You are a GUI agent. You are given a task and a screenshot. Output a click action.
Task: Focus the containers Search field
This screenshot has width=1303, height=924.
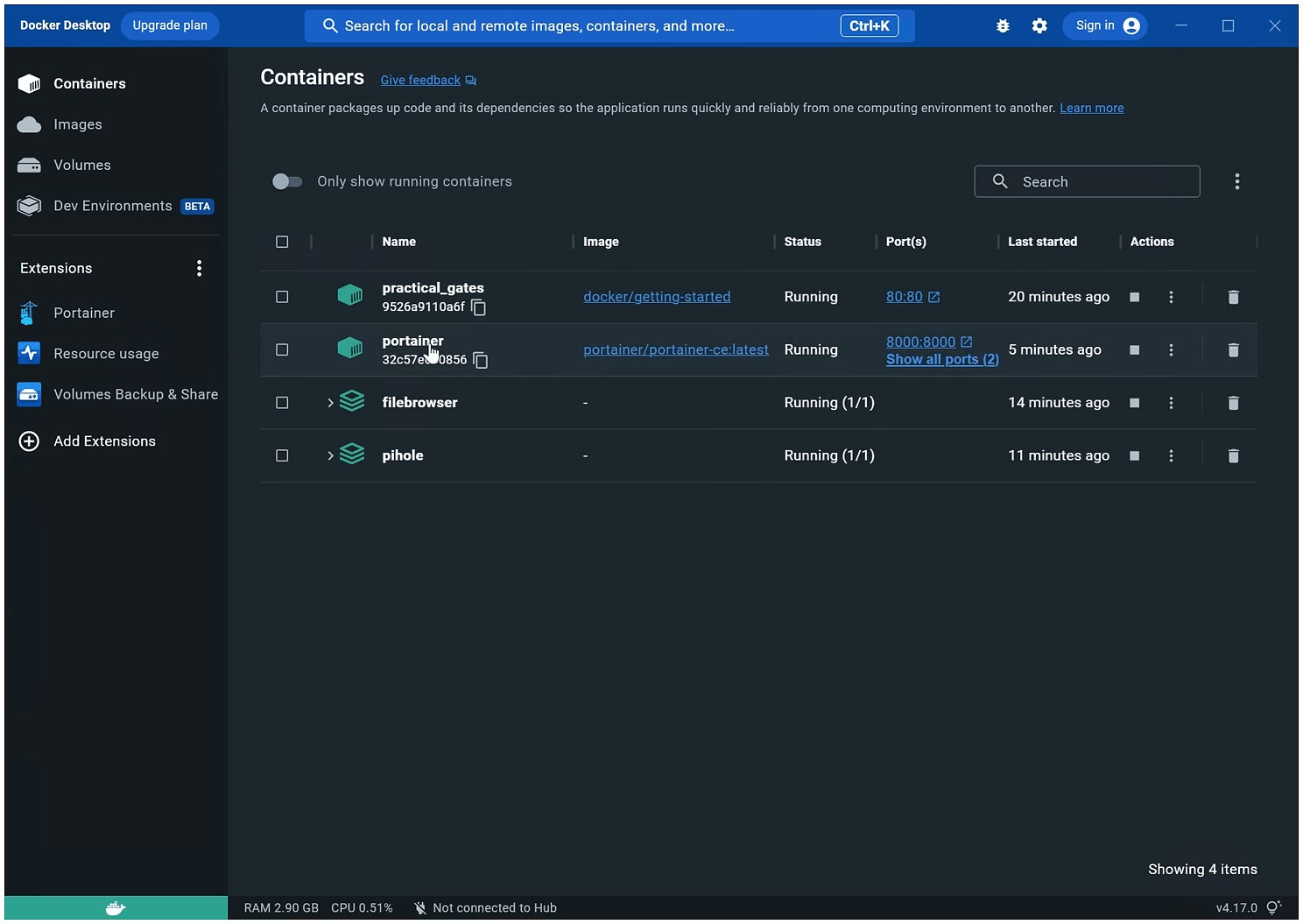[x=1087, y=181]
